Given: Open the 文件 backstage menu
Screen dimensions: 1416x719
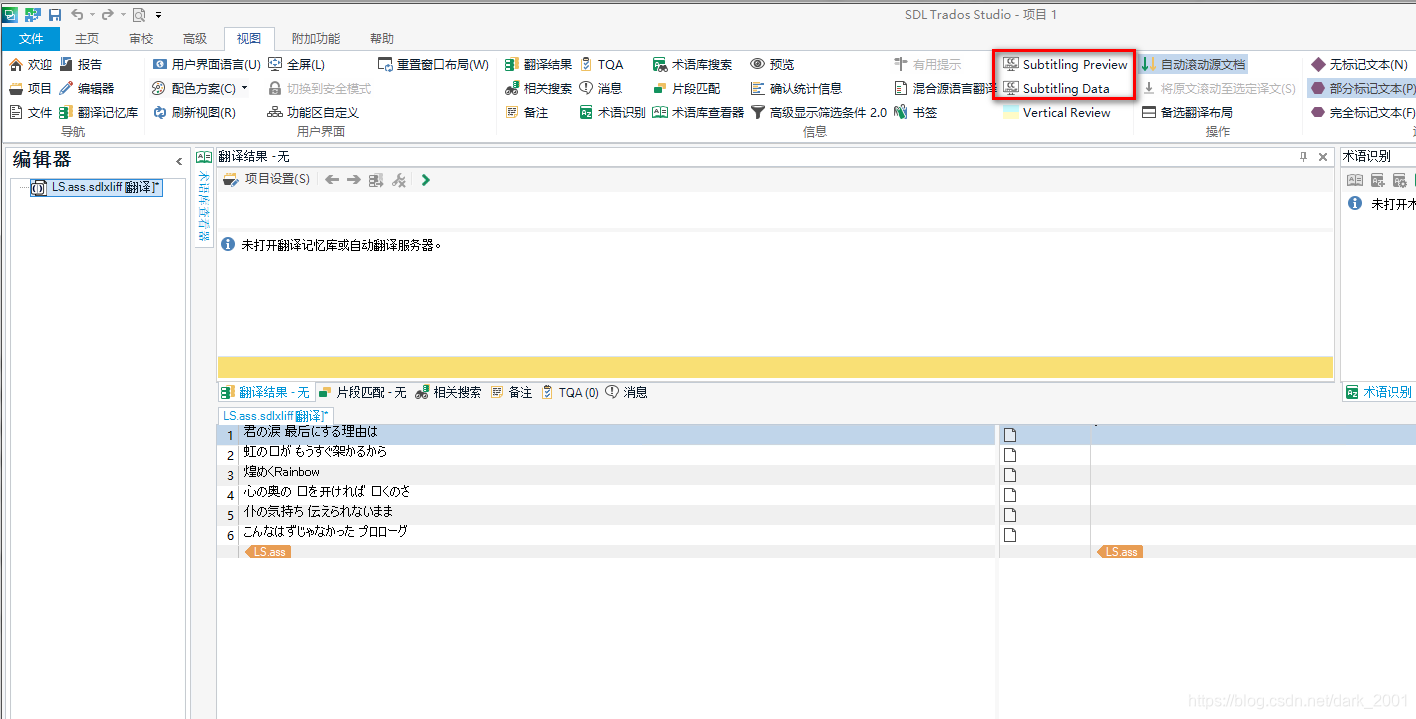Looking at the screenshot, I should [x=31, y=39].
